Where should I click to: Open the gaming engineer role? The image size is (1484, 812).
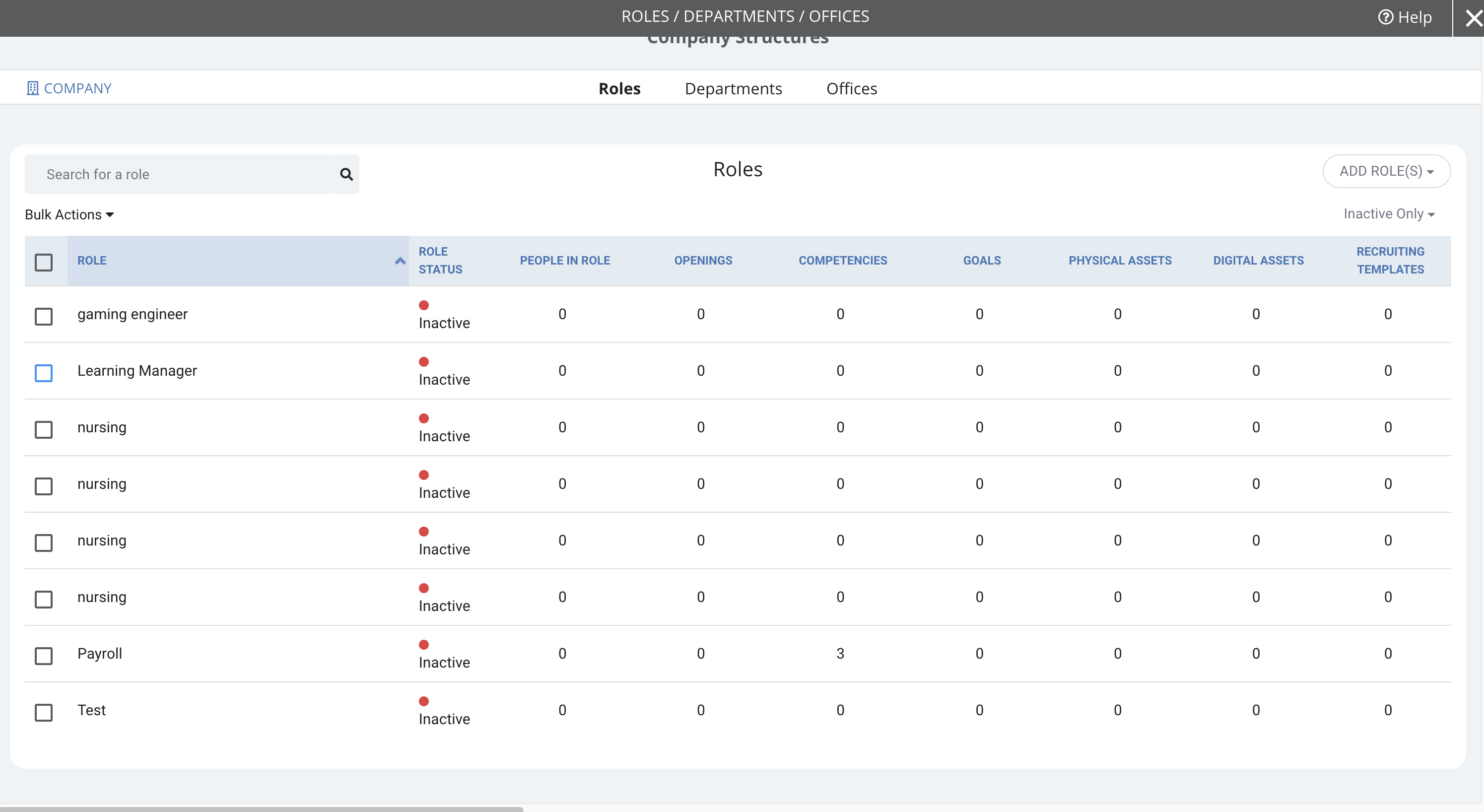(x=133, y=314)
